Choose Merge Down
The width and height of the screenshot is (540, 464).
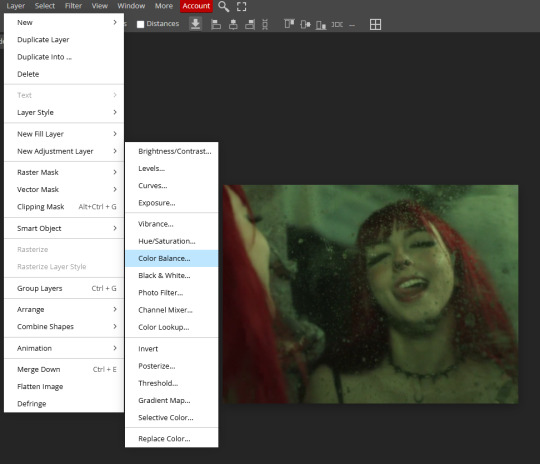64,369
